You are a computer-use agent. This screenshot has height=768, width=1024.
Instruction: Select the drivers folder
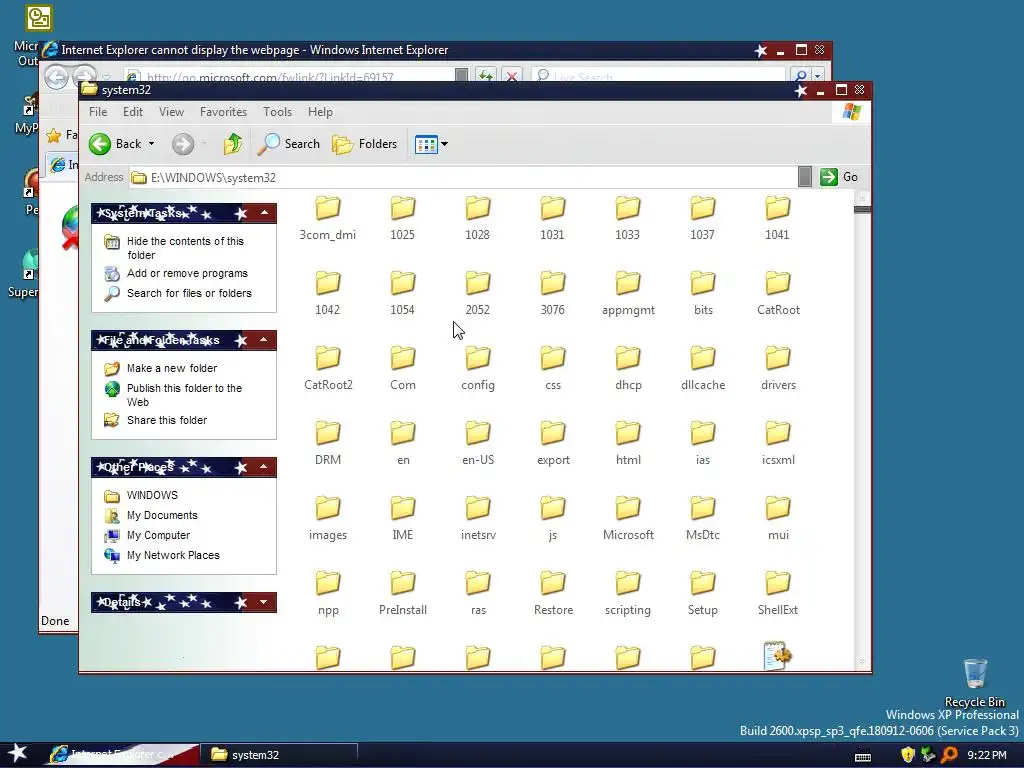778,368
